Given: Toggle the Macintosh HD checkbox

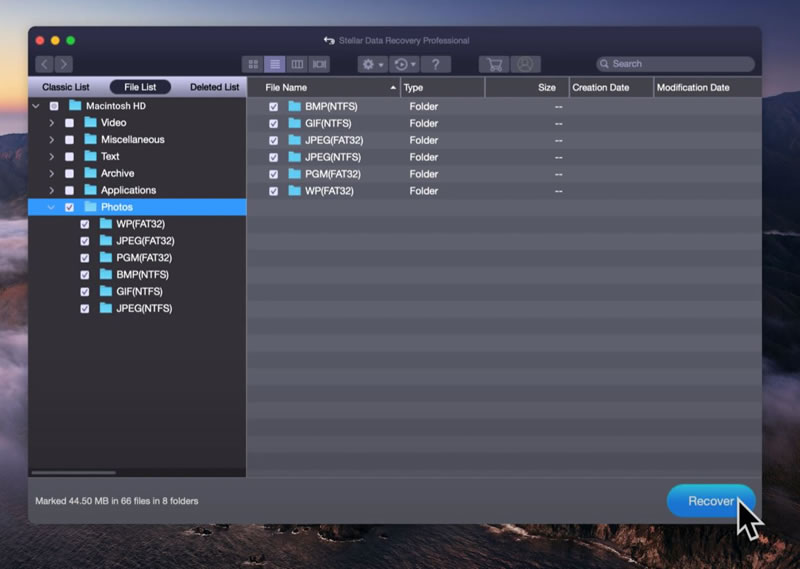Looking at the screenshot, I should pyautogui.click(x=54, y=106).
